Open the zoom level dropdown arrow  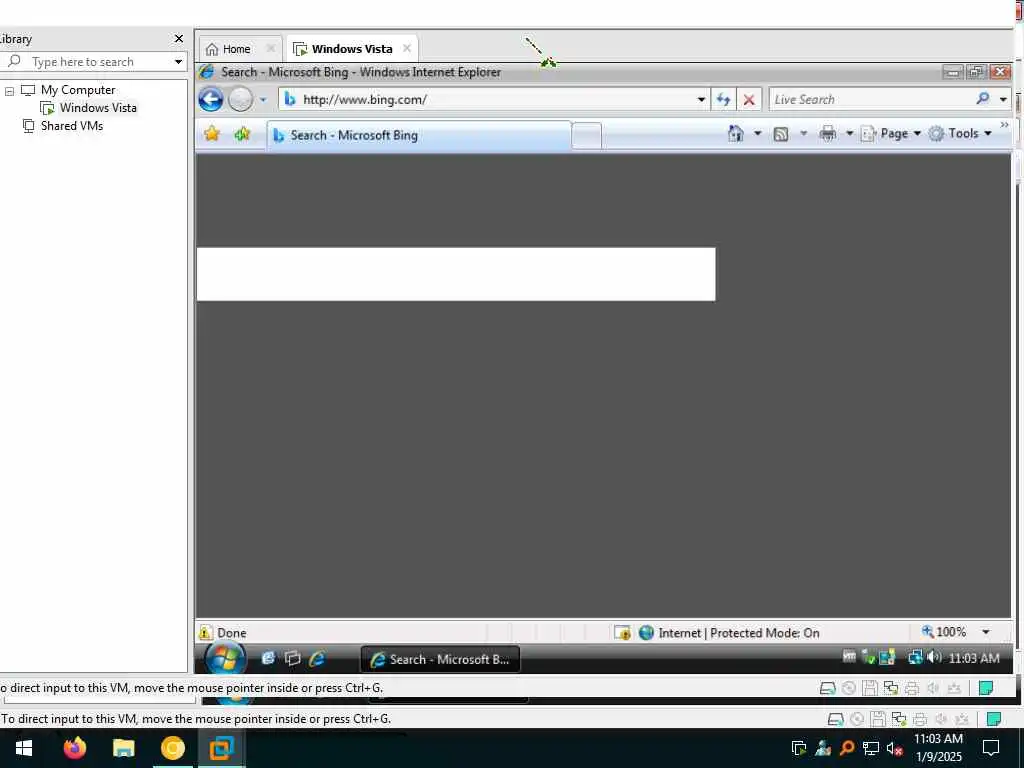point(986,632)
